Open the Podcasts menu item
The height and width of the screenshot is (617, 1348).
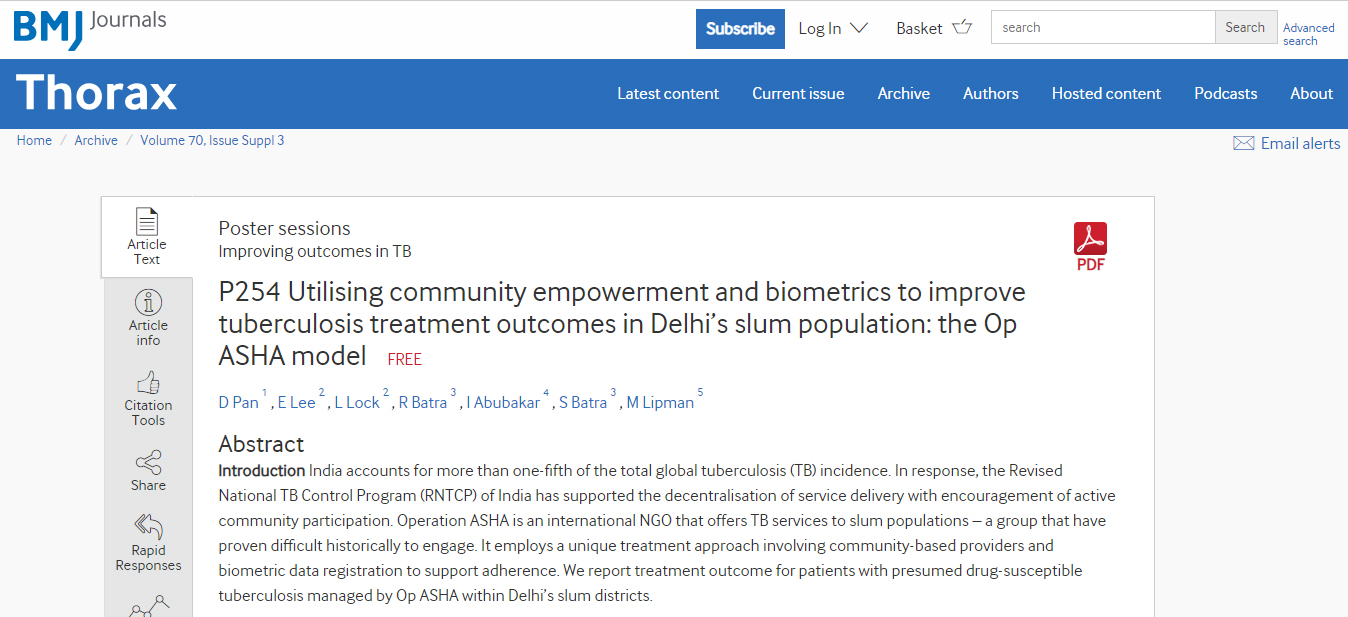pos(1226,93)
